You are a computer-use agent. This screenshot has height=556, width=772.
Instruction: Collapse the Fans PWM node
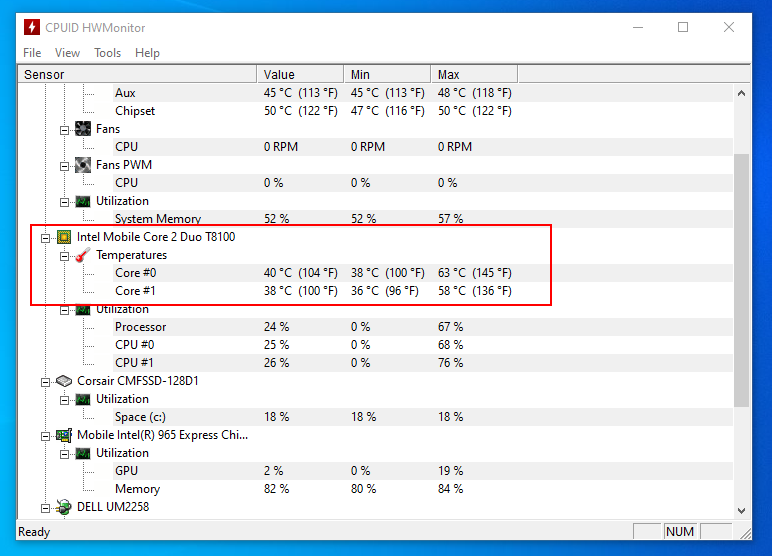[x=64, y=166]
